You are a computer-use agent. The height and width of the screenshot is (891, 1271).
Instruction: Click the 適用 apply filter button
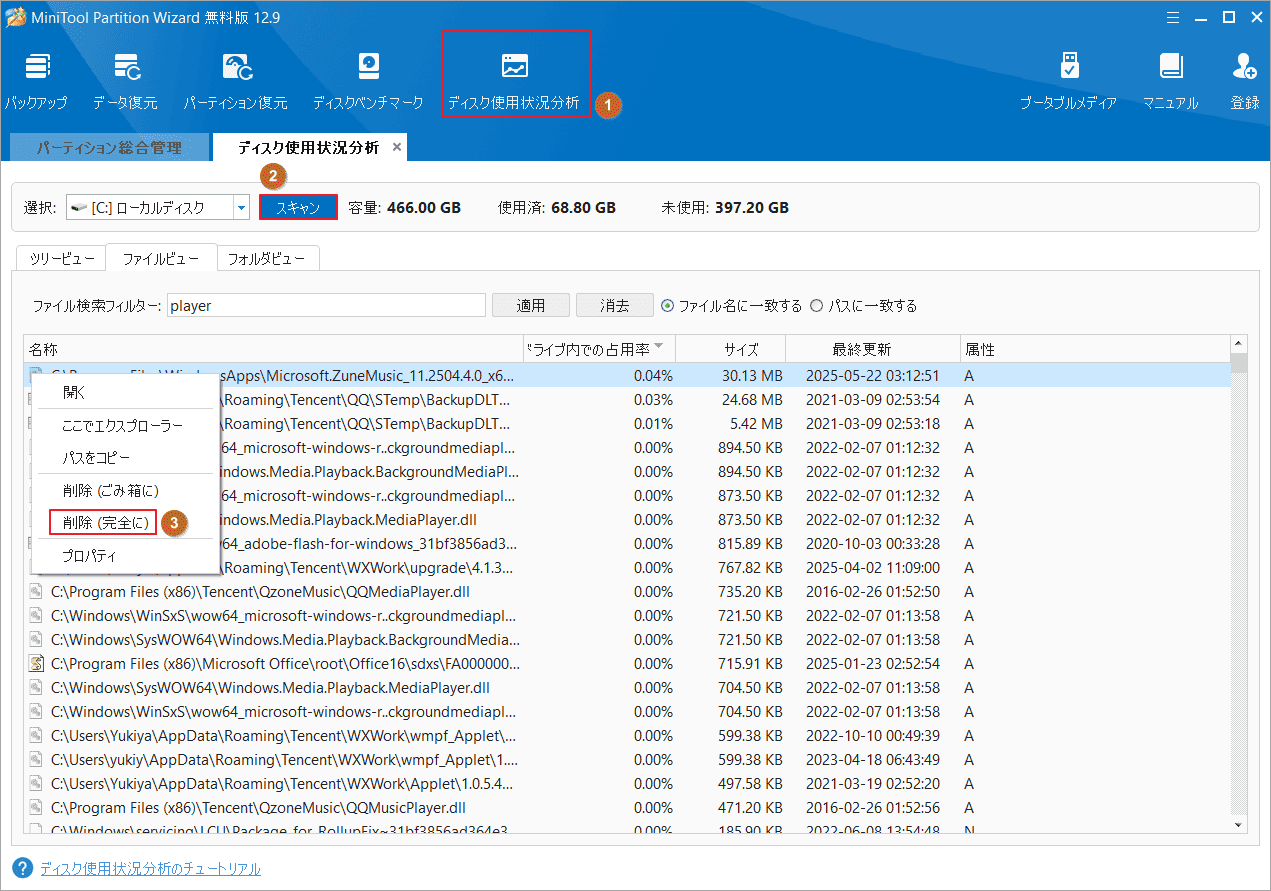[531, 305]
